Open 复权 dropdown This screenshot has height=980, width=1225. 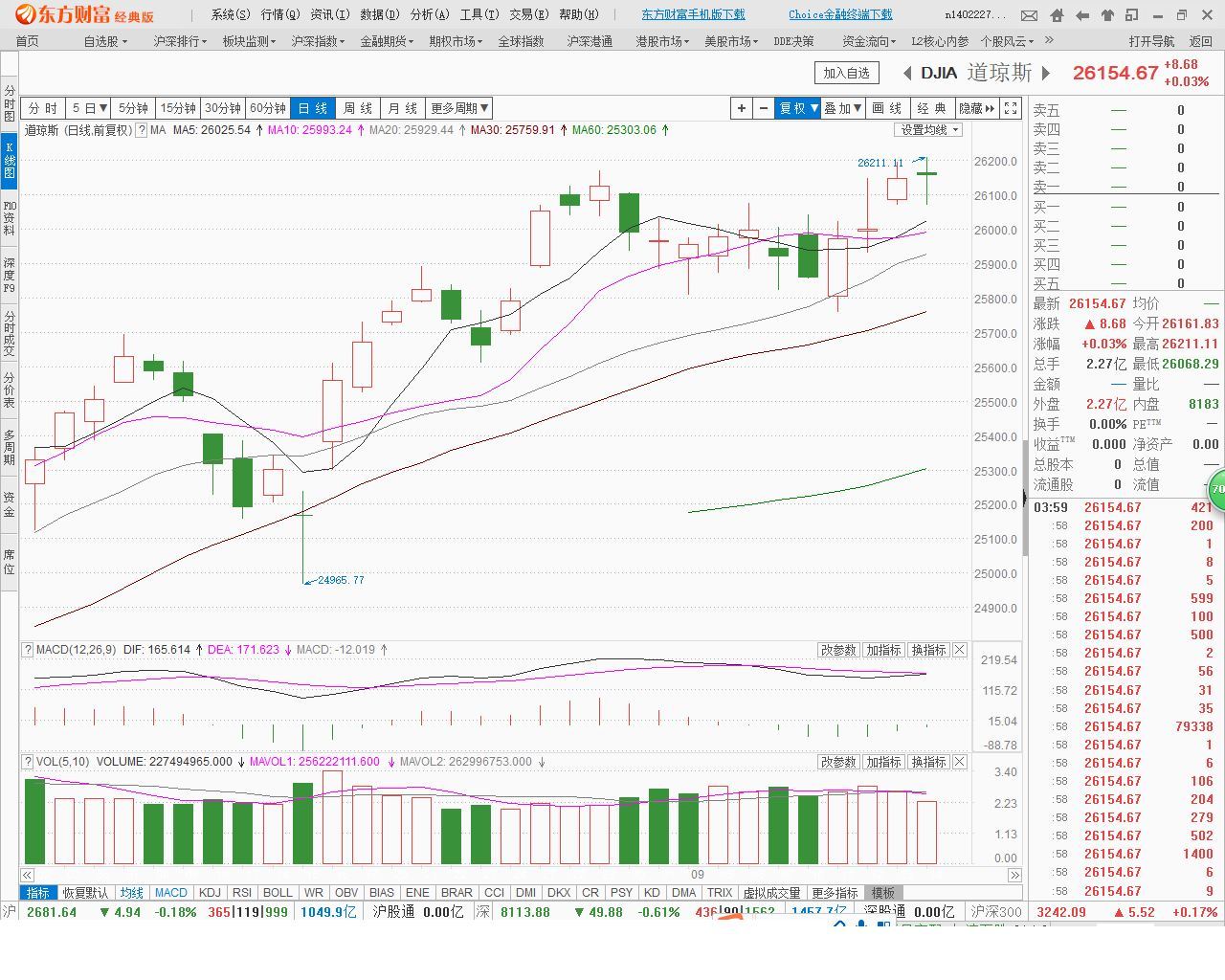click(x=798, y=108)
